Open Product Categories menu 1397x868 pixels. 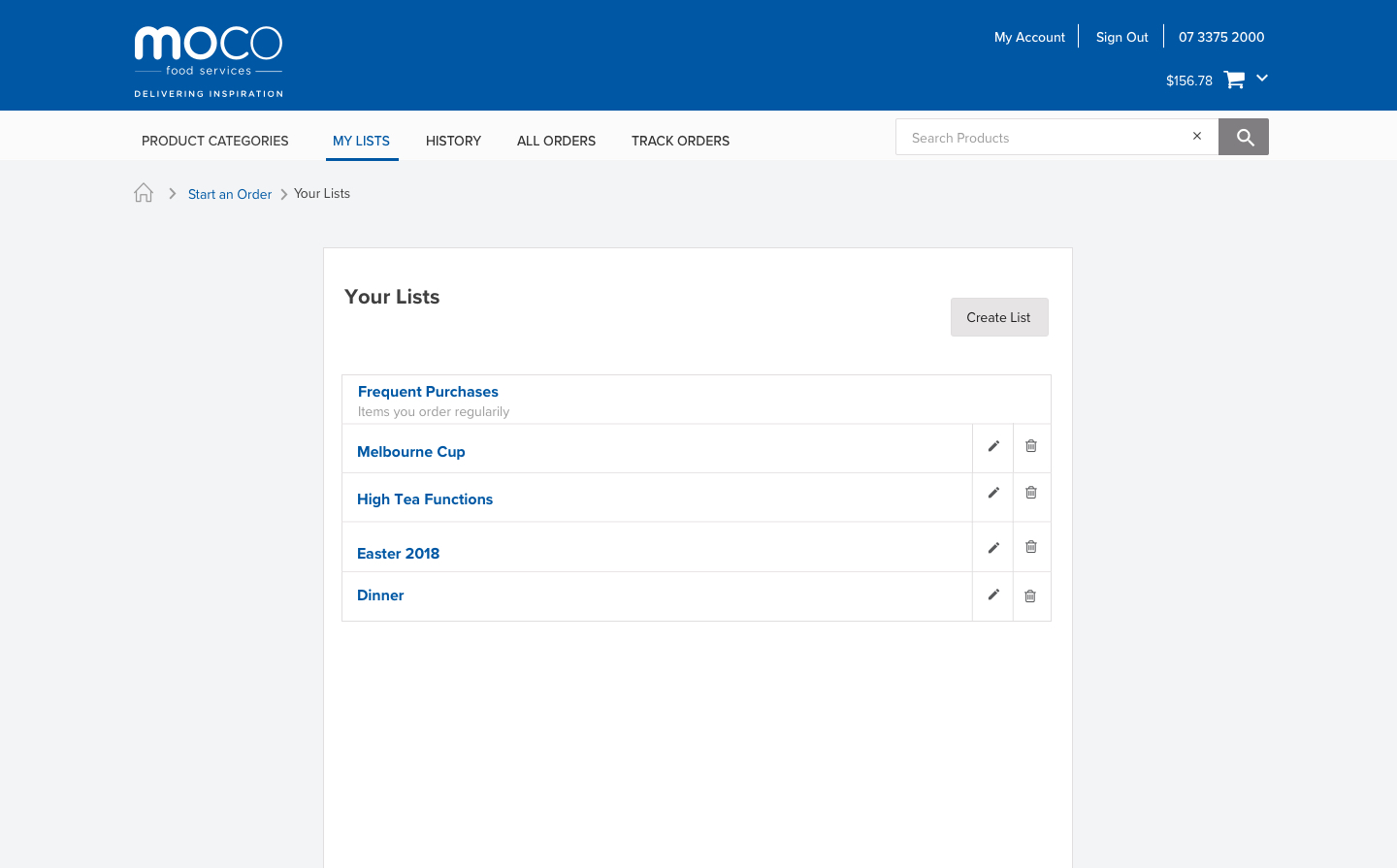tap(214, 141)
